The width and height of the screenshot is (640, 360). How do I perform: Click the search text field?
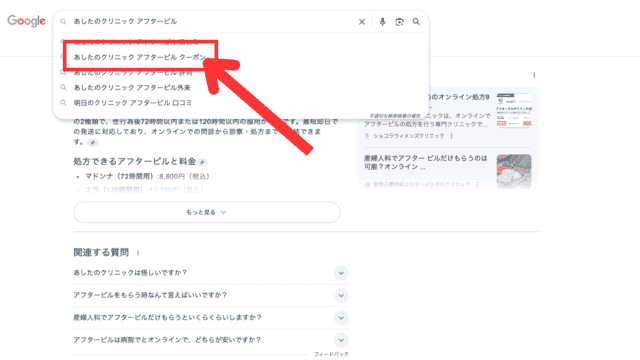(x=212, y=22)
